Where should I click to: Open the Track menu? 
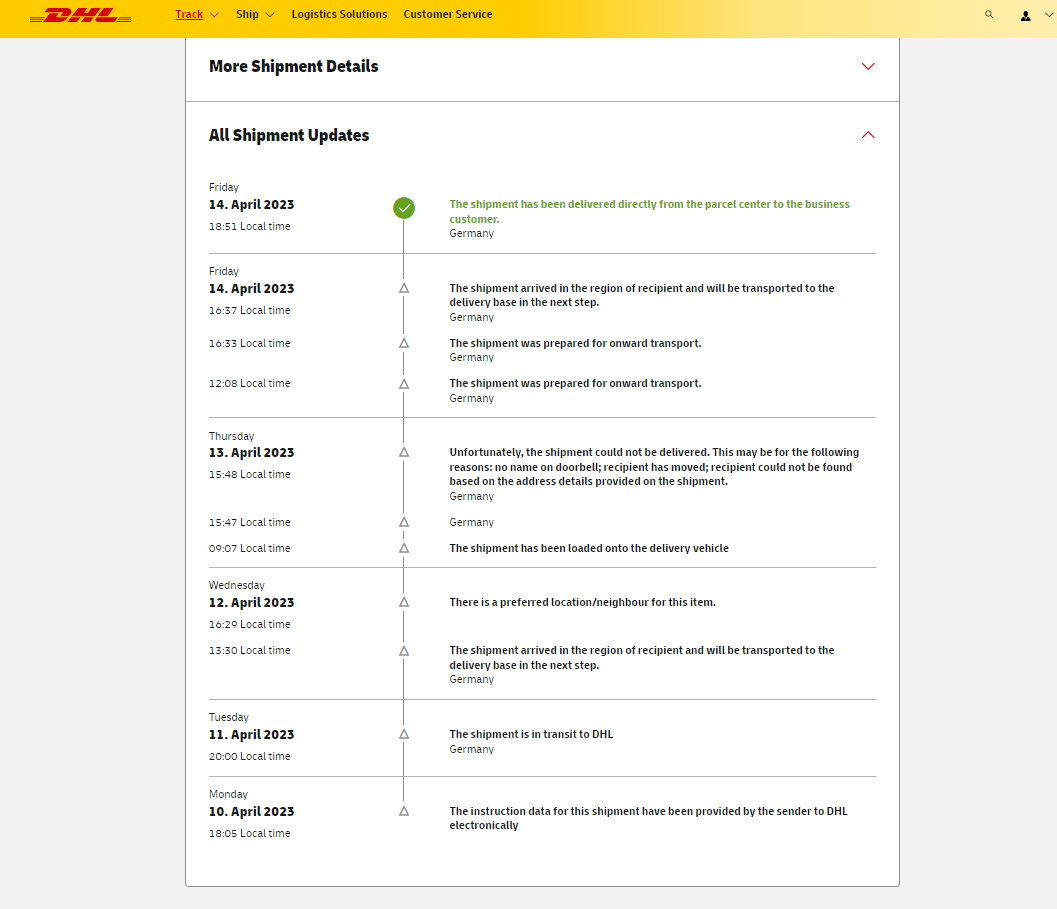(x=189, y=15)
